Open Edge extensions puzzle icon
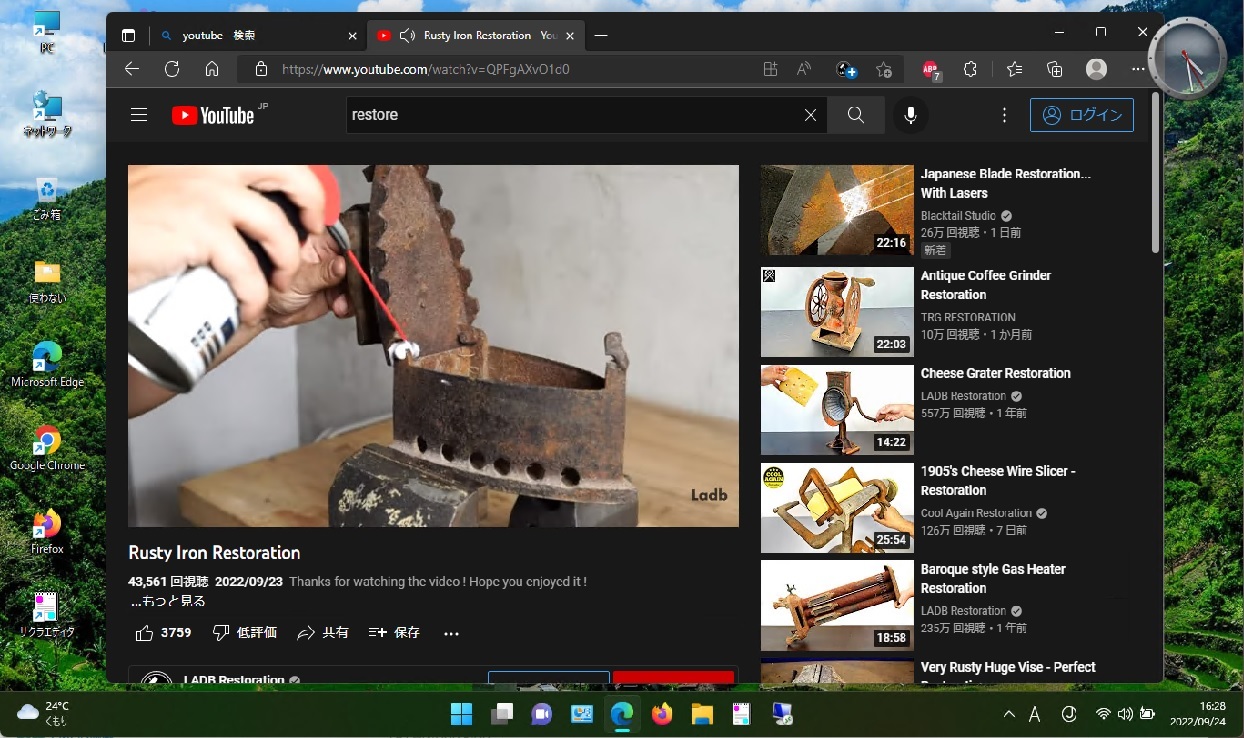This screenshot has width=1244, height=738. point(970,69)
